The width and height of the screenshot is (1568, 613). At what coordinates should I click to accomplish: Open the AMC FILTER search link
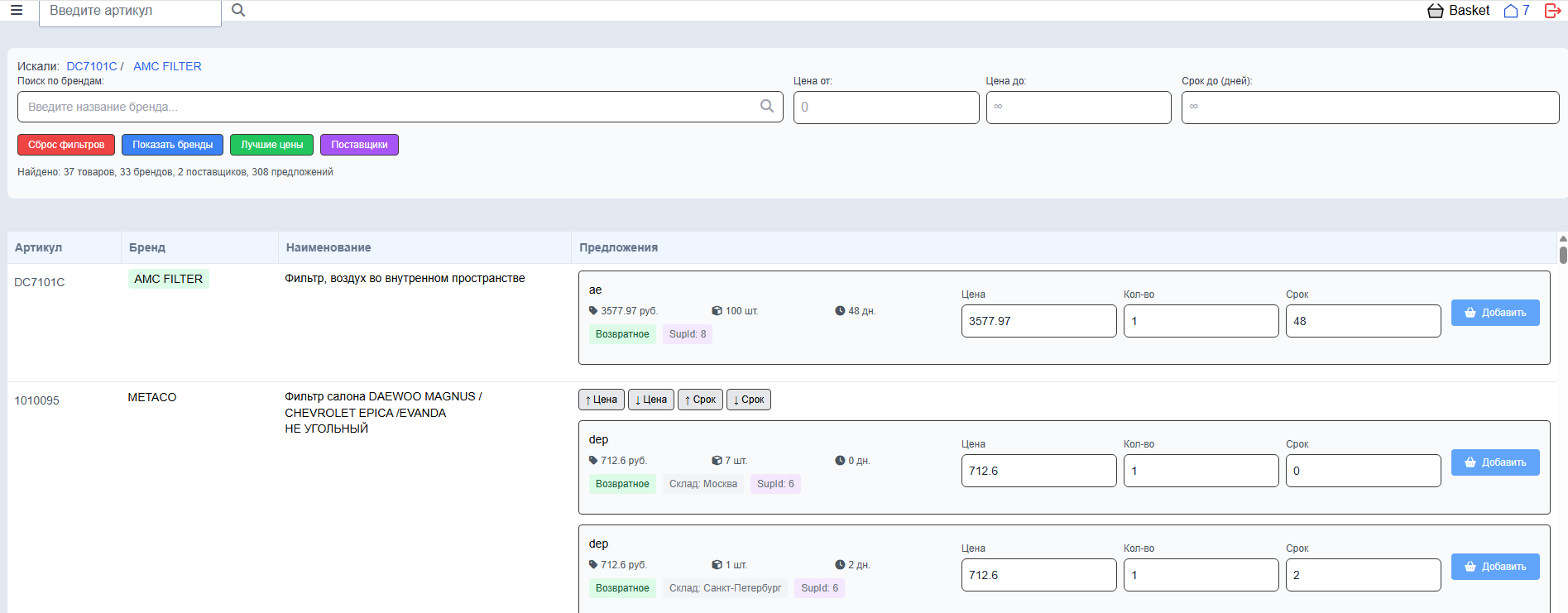(167, 66)
